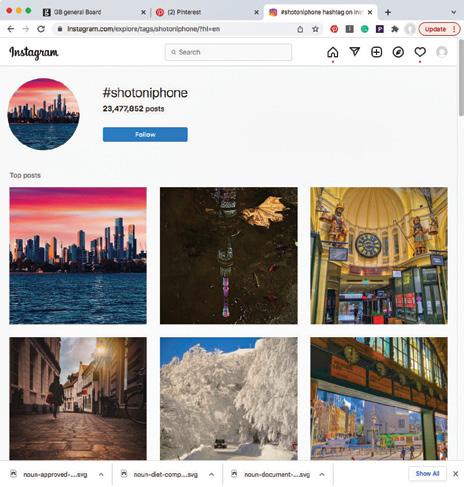
Task: Open snowy trees road post
Action: (x=229, y=399)
